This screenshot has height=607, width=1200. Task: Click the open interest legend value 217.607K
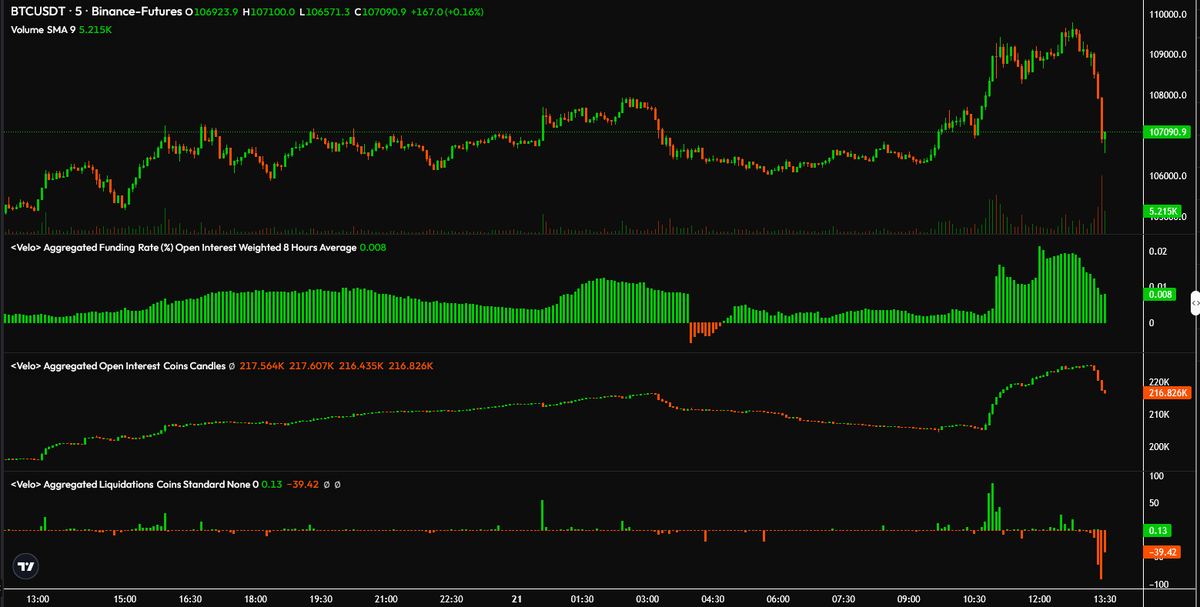click(x=311, y=366)
